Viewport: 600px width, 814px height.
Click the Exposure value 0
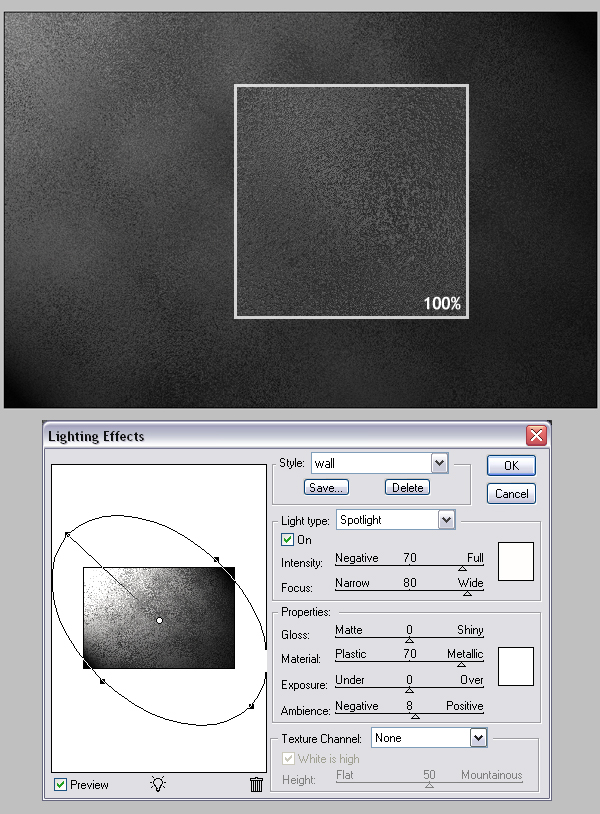[x=410, y=680]
